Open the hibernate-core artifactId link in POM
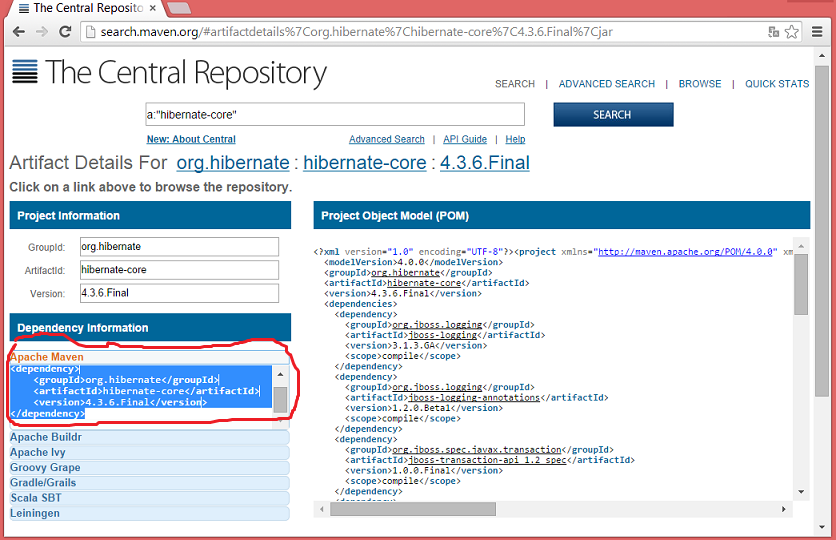Viewport: 836px width, 540px height. tap(423, 283)
